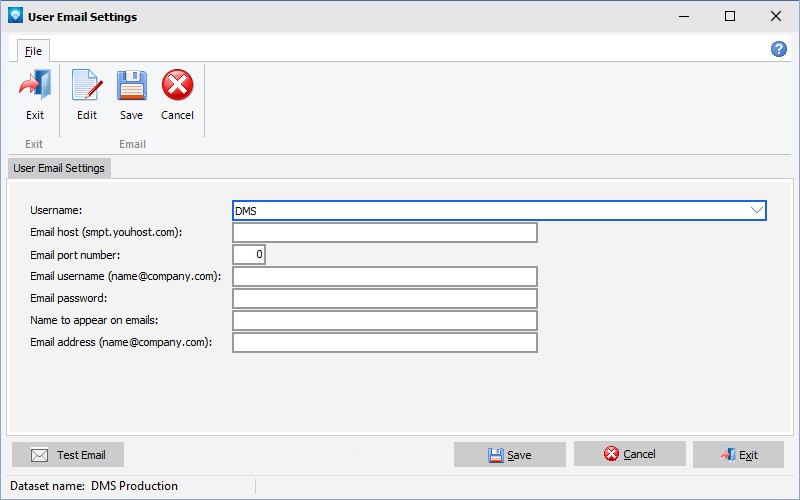Click the red Cancel icon in ribbon
This screenshot has width=800, height=500.
click(177, 87)
